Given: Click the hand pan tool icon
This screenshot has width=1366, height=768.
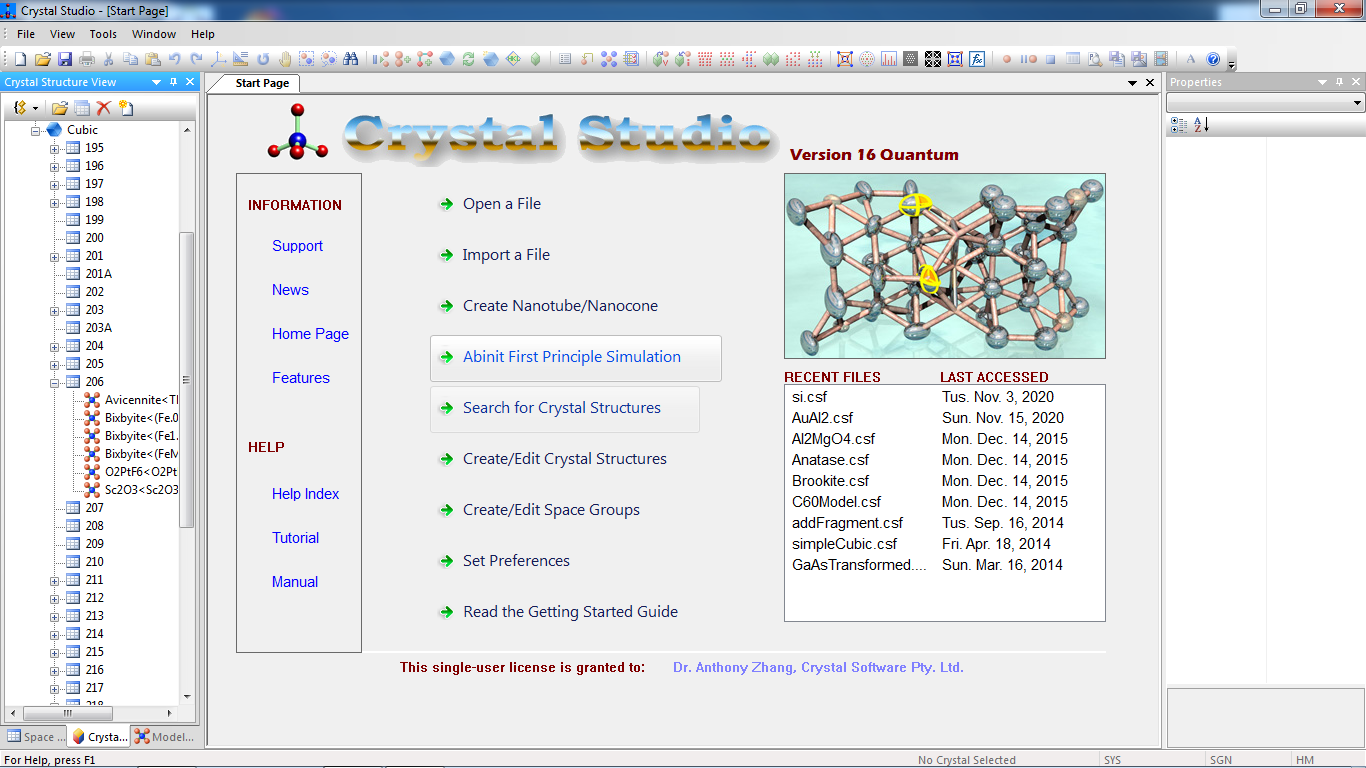Looking at the screenshot, I should click(x=285, y=59).
